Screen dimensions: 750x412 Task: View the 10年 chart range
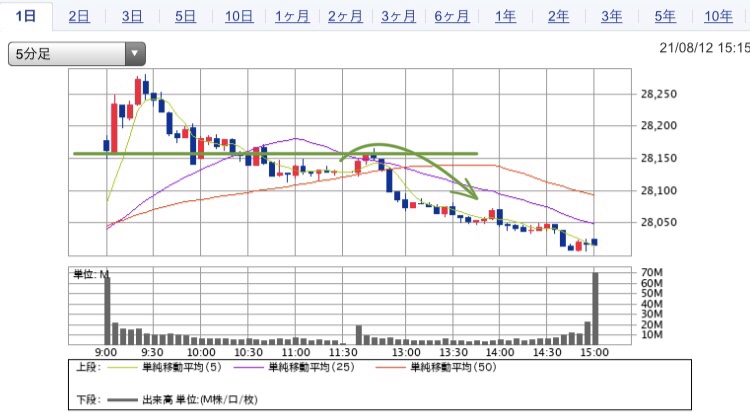point(718,17)
